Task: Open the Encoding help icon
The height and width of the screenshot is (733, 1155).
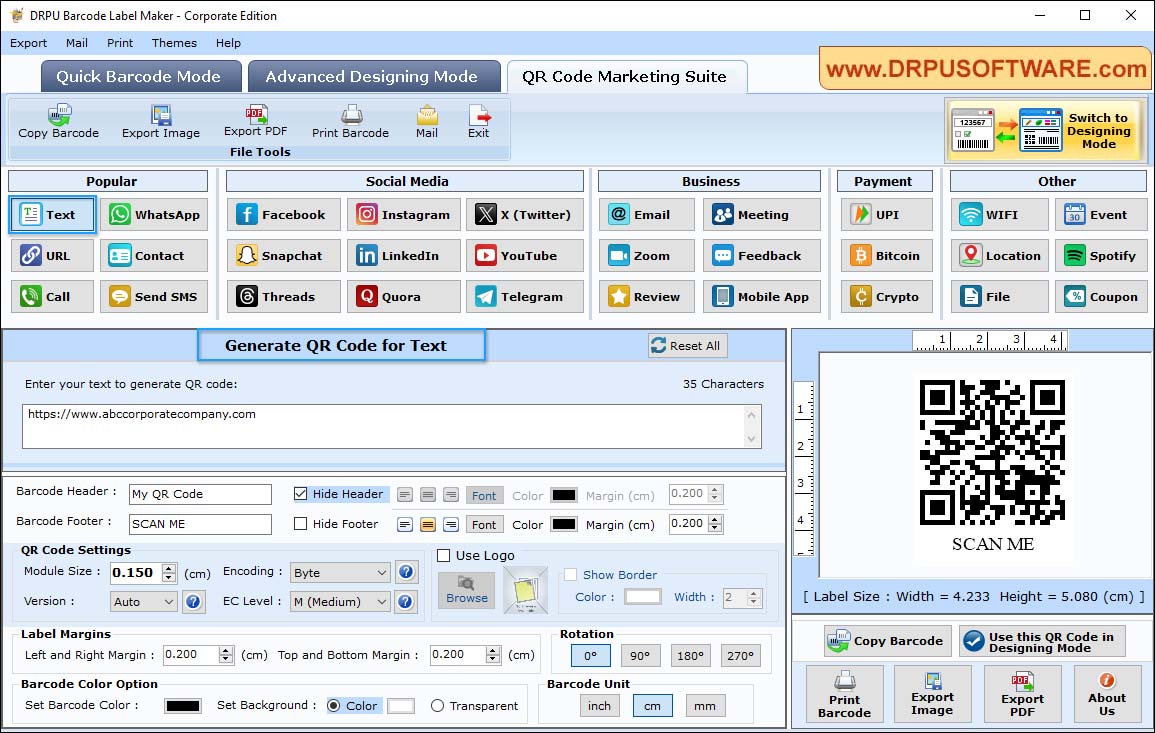Action: click(x=405, y=572)
